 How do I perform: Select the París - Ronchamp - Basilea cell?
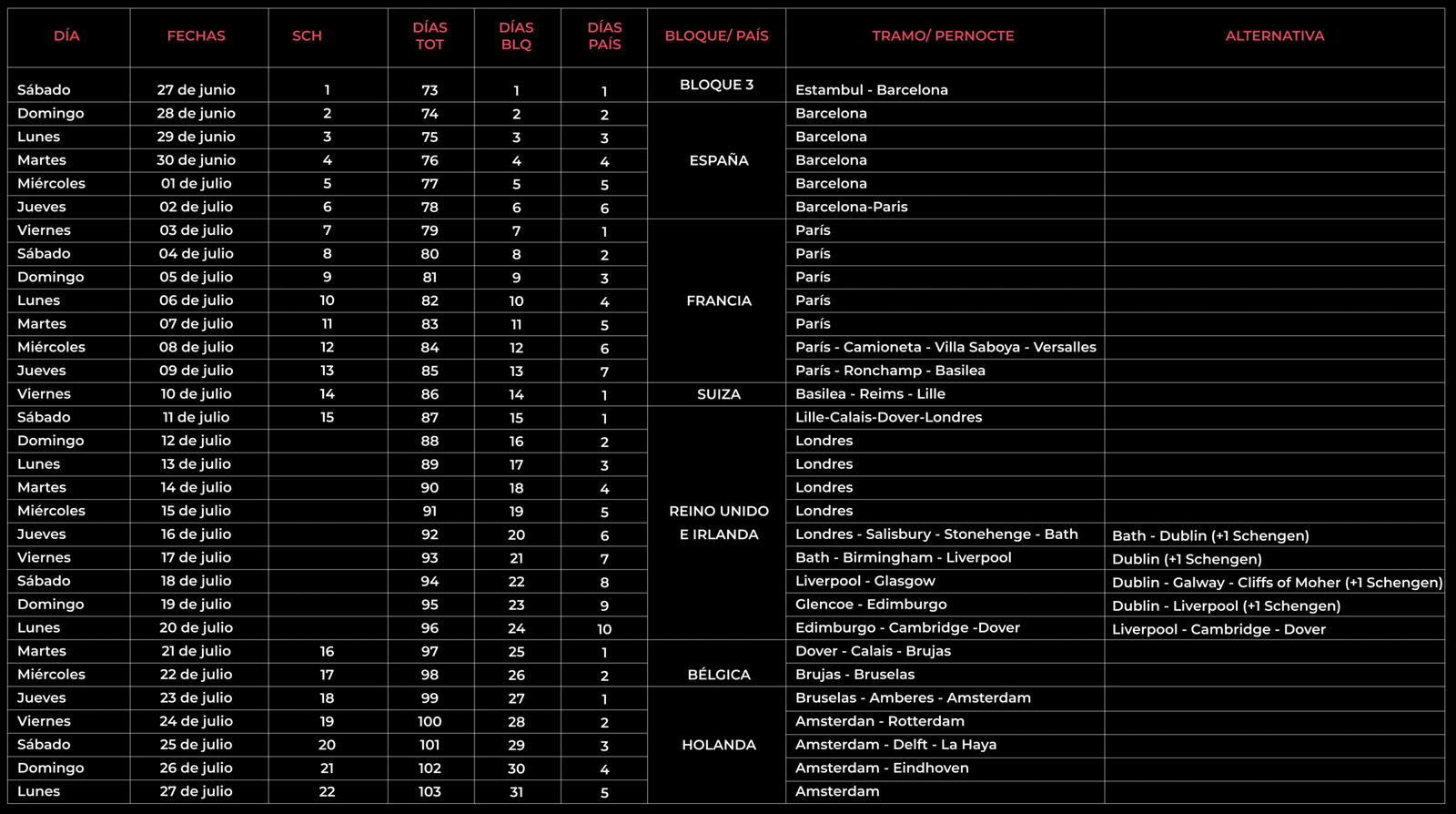(889, 371)
